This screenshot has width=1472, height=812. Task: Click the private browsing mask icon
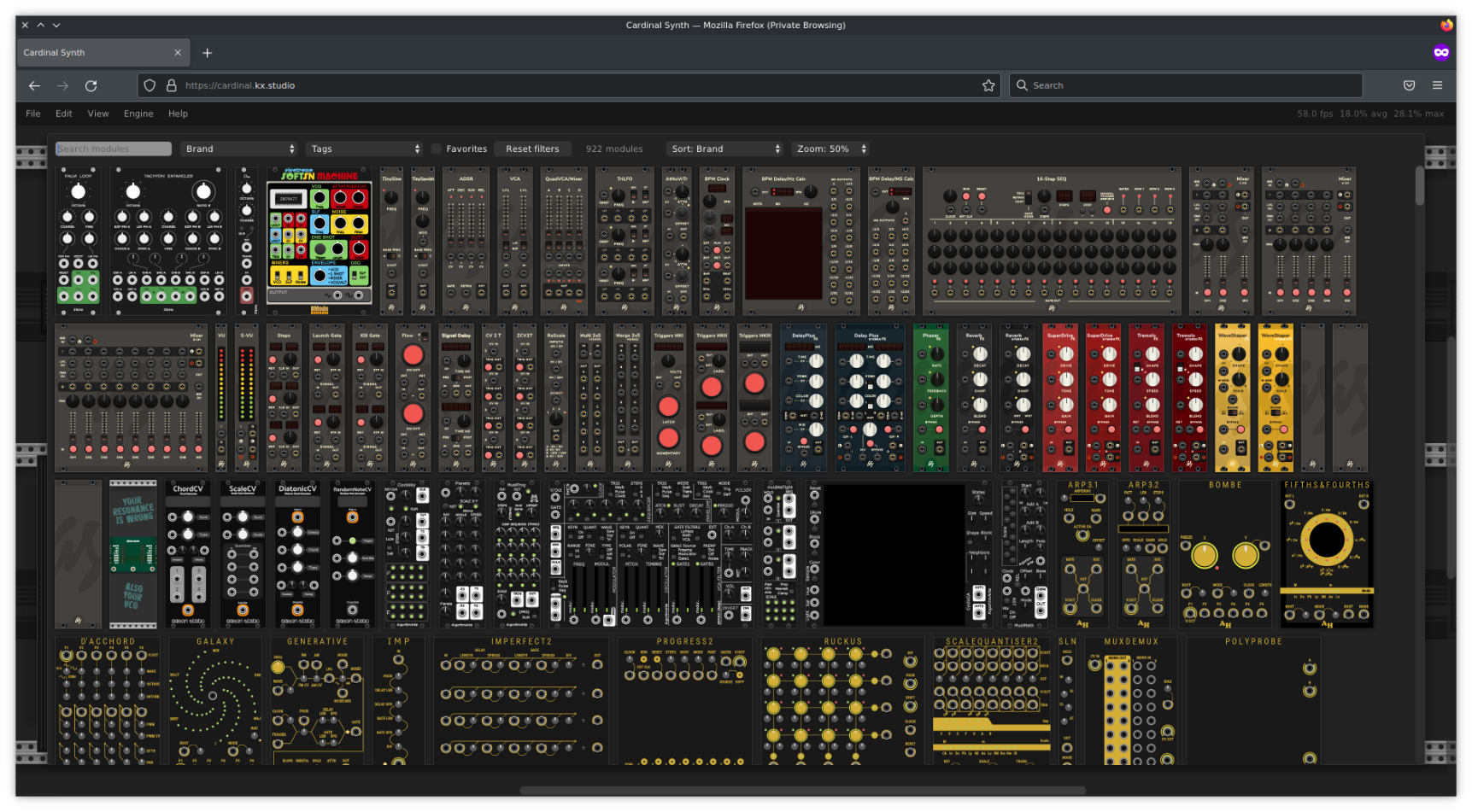1441,53
